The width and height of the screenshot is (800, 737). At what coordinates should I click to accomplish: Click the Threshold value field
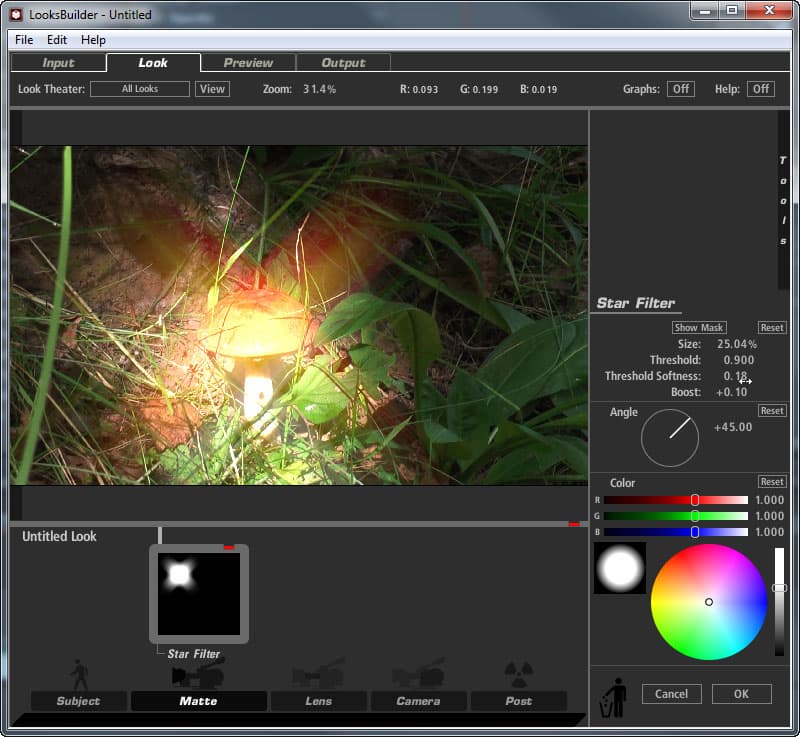(x=737, y=360)
